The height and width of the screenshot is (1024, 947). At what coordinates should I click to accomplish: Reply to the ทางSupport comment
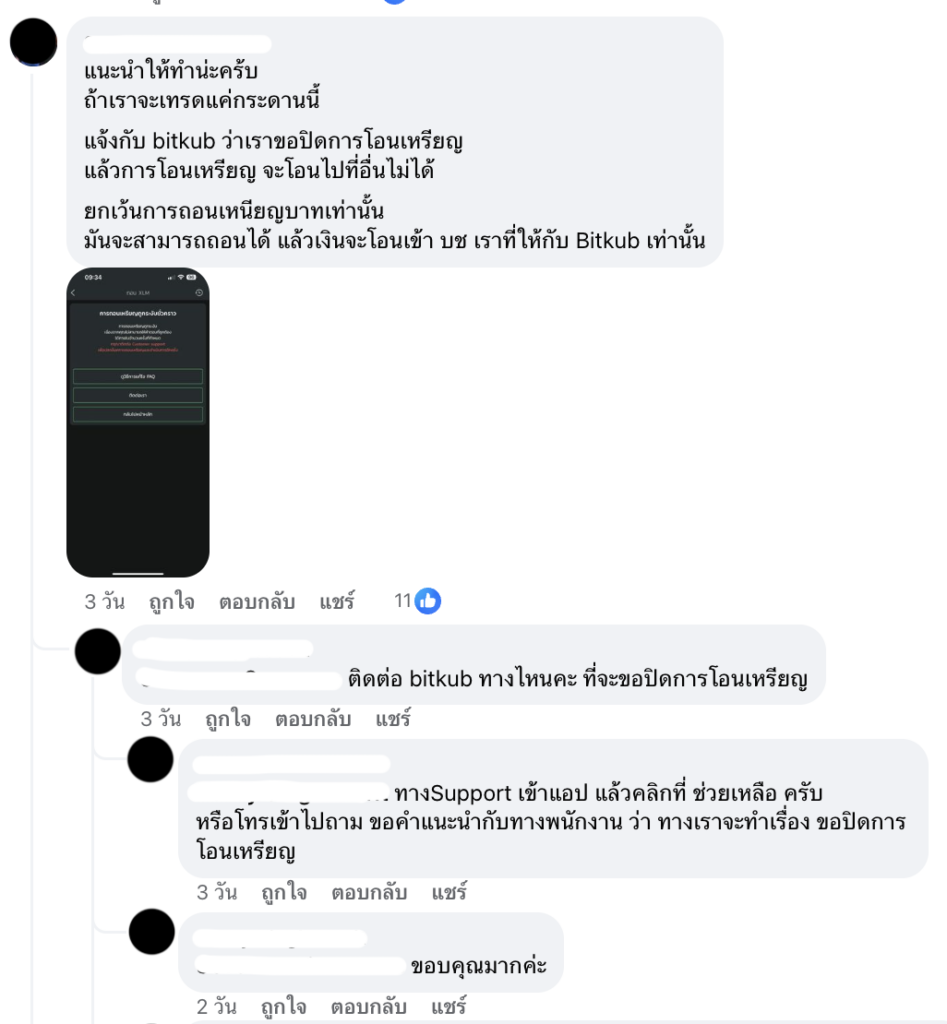(x=369, y=892)
